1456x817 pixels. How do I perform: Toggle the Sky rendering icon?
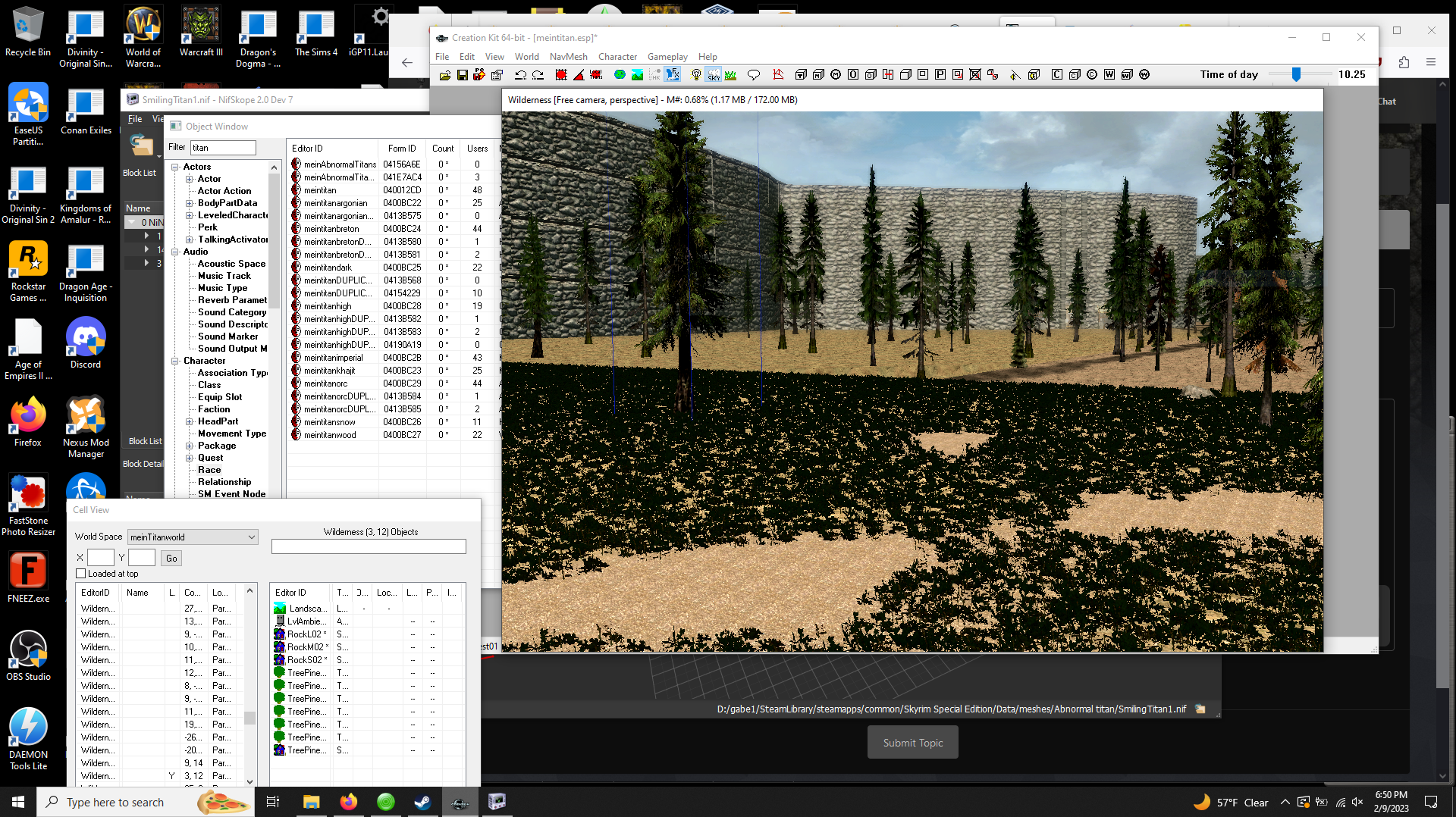coord(714,75)
